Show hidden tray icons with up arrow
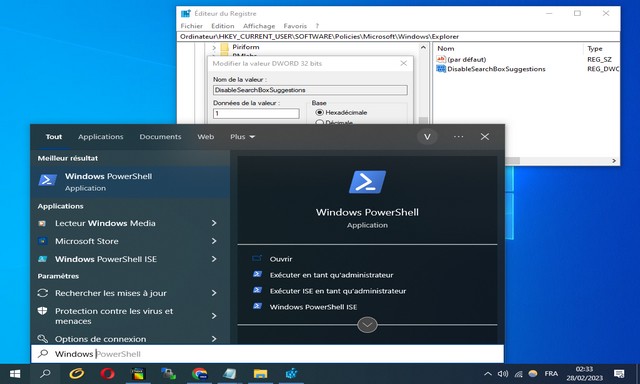This screenshot has height=384, width=640. click(x=487, y=374)
